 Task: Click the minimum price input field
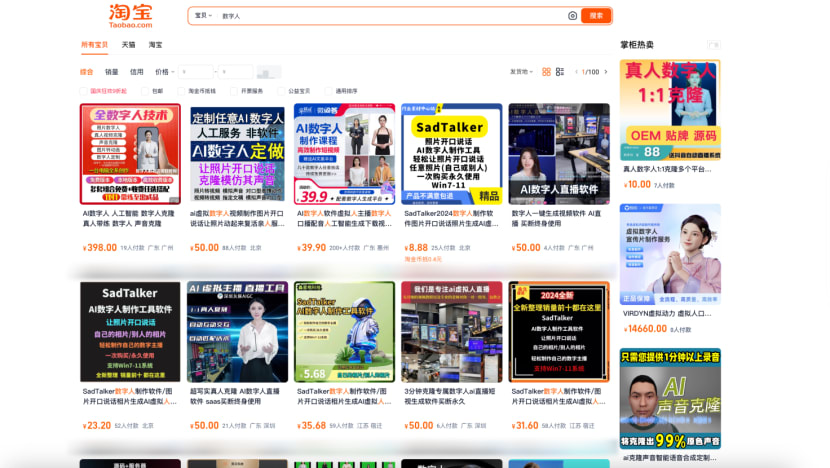tap(197, 72)
